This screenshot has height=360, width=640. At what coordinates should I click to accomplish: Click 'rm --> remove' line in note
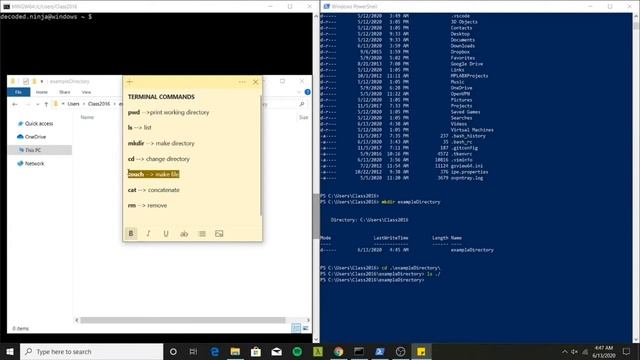(x=147, y=206)
